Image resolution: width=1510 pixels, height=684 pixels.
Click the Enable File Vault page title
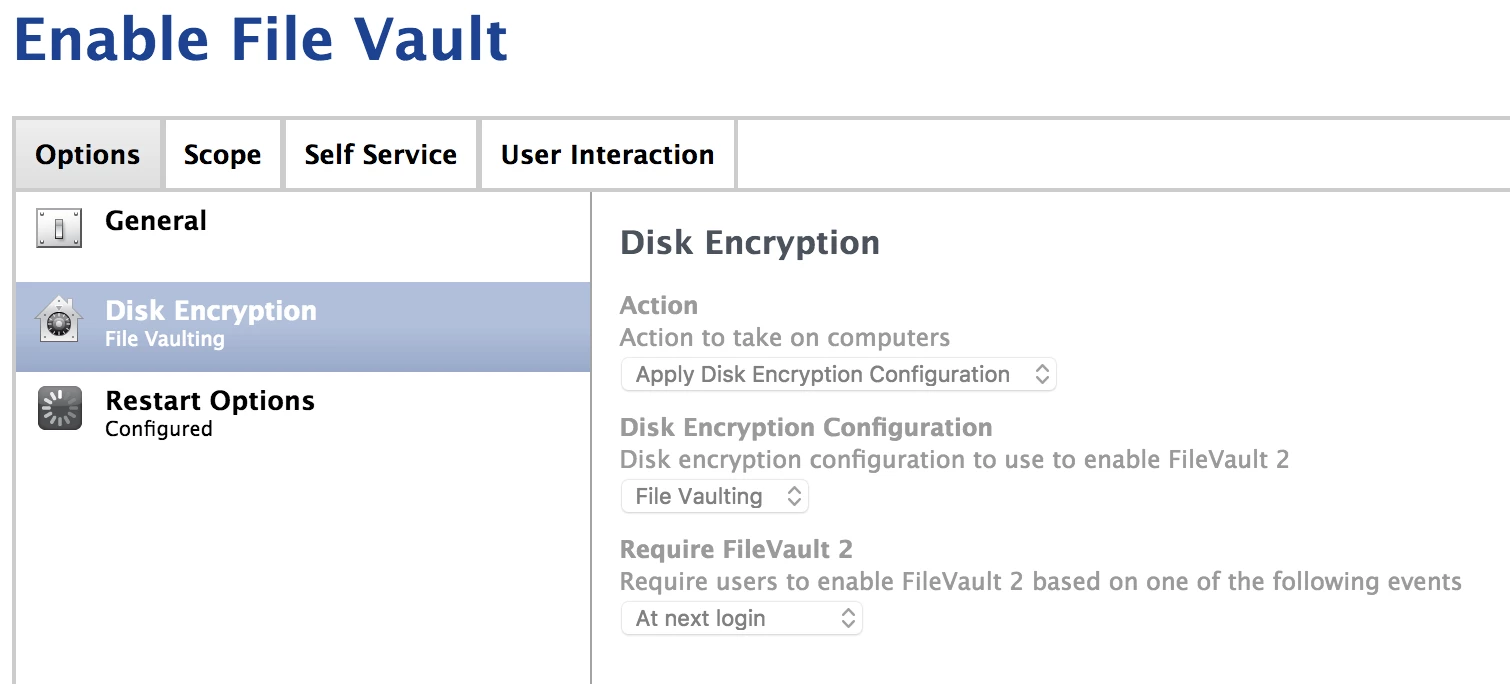[261, 40]
